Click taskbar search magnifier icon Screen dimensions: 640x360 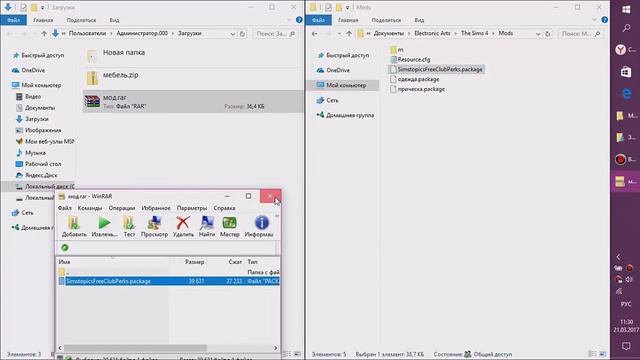[x=626, y=28]
